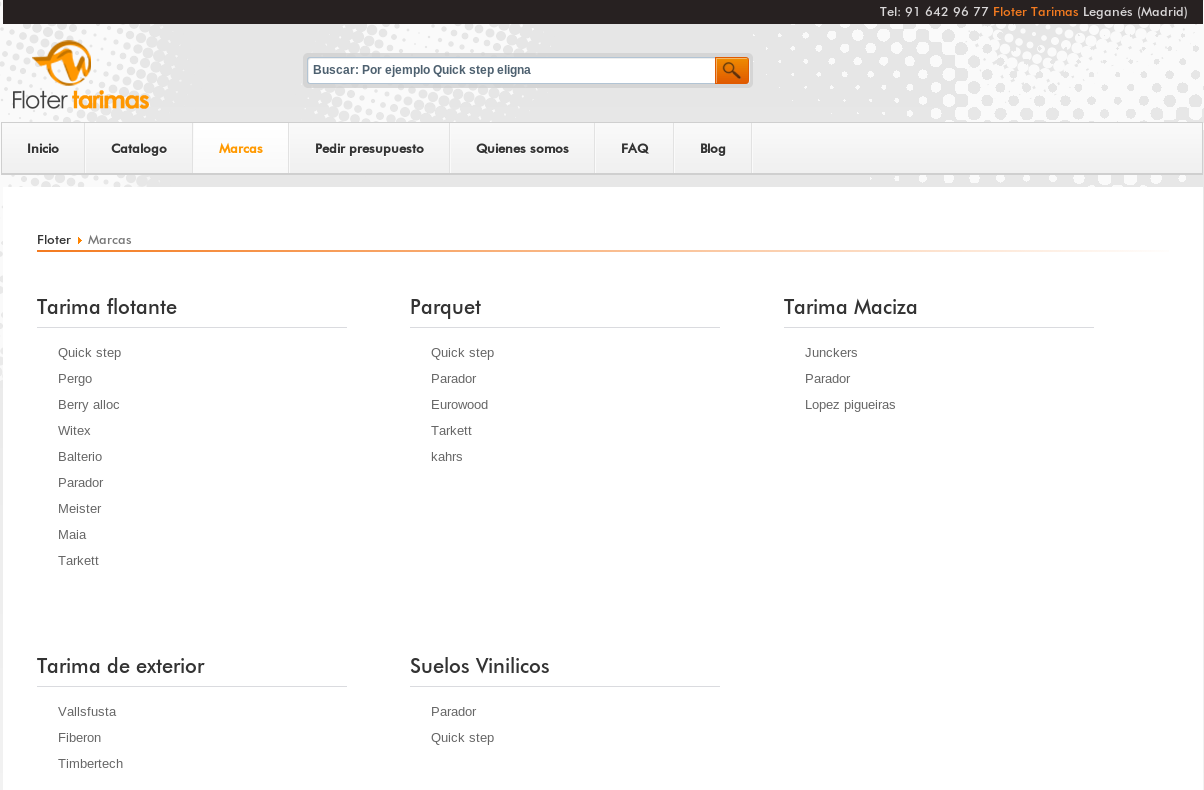Go to the Inicio menu item

(x=43, y=148)
